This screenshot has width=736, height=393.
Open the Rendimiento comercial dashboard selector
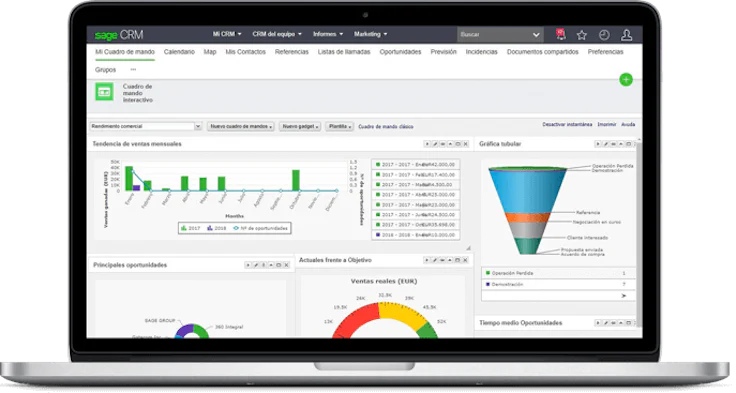click(146, 126)
